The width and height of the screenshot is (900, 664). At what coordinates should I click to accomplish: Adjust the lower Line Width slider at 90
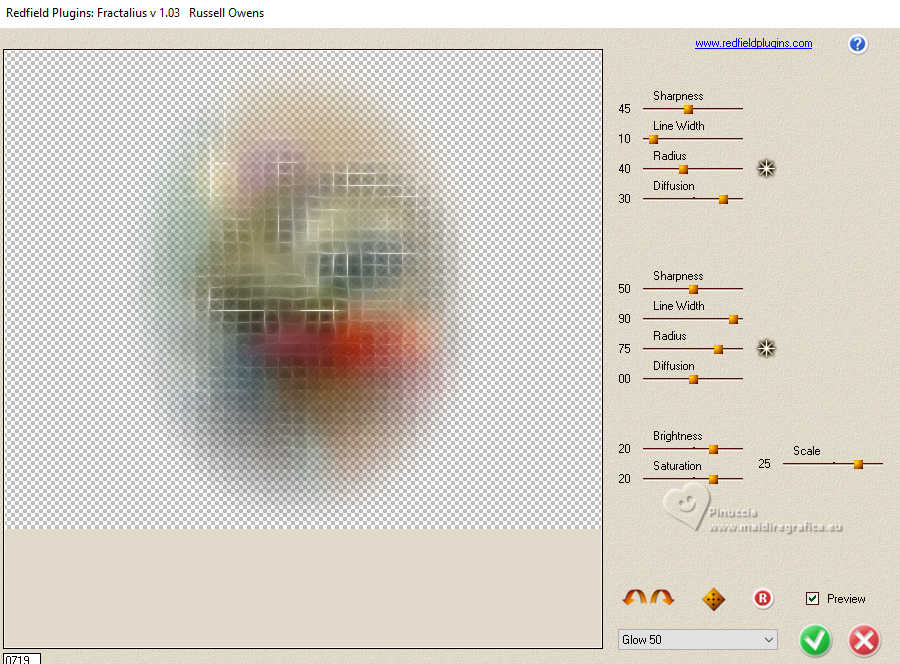(x=733, y=319)
